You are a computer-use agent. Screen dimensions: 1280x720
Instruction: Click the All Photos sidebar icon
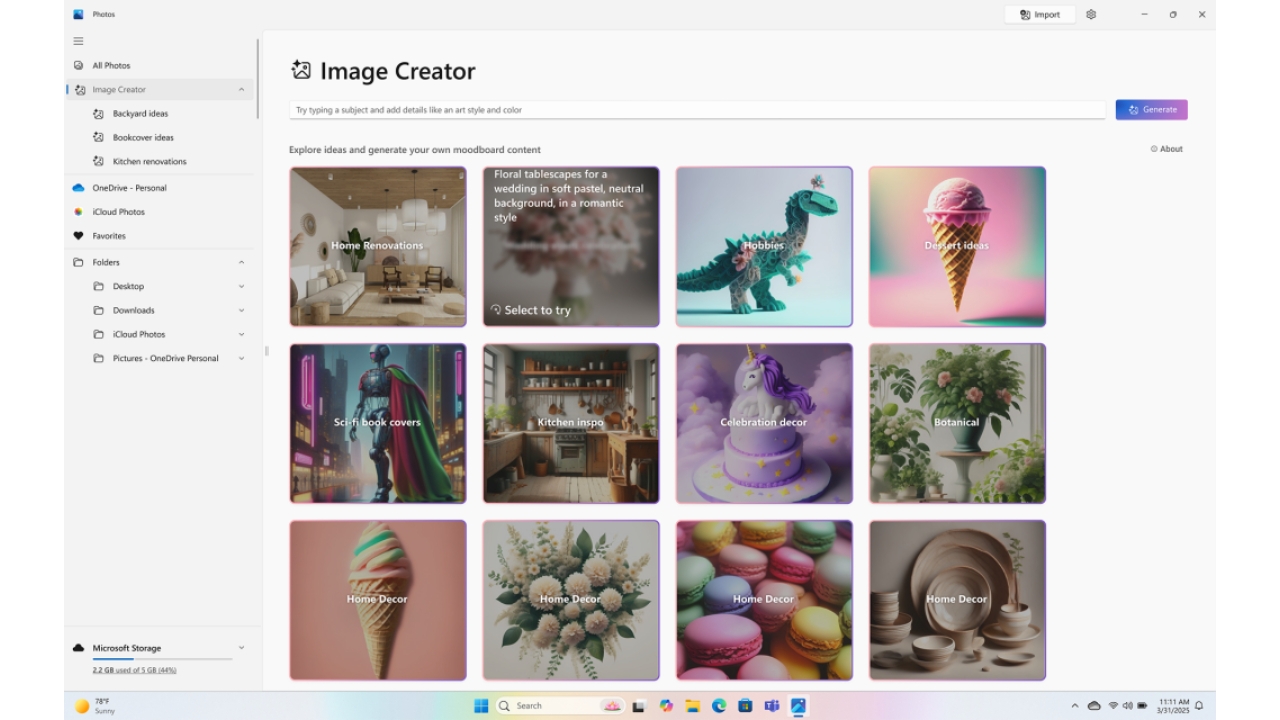(x=79, y=66)
